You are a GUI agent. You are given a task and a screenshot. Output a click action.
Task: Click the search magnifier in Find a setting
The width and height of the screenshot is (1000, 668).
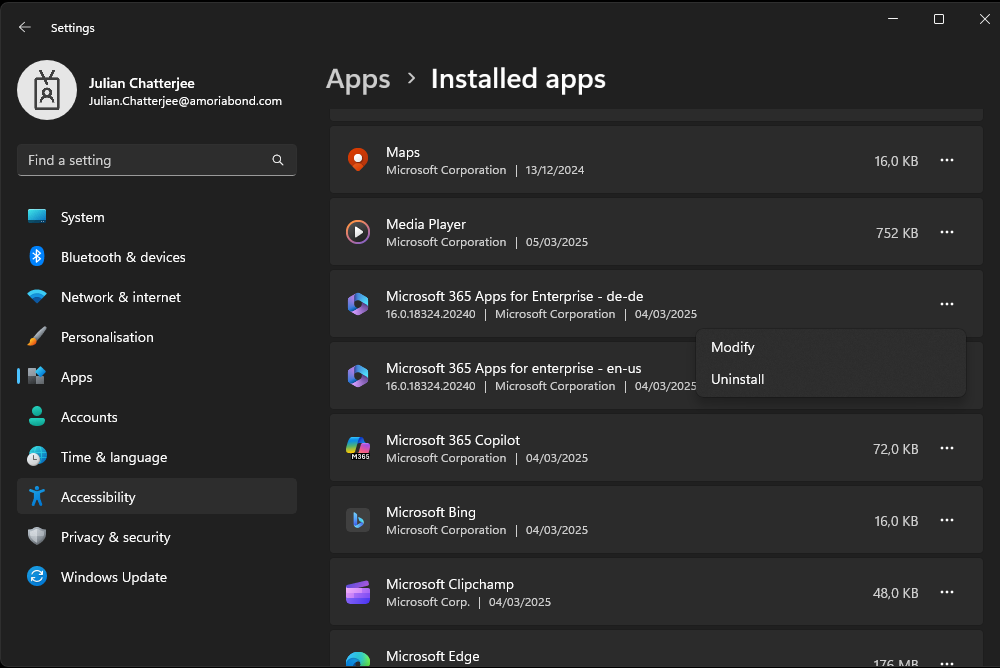point(277,160)
